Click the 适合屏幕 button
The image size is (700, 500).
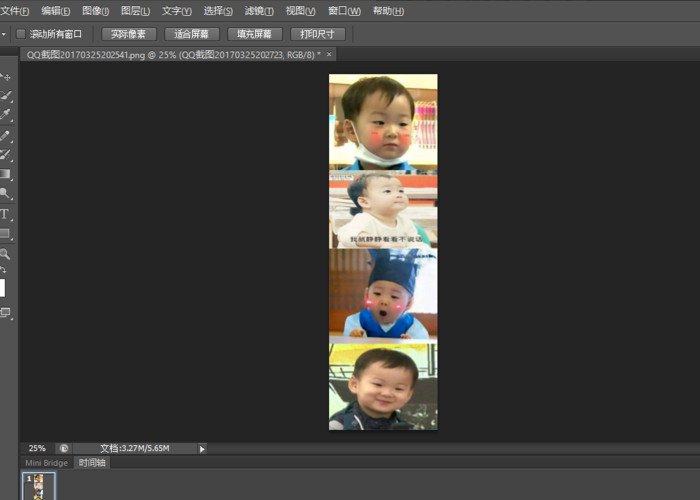coord(192,34)
